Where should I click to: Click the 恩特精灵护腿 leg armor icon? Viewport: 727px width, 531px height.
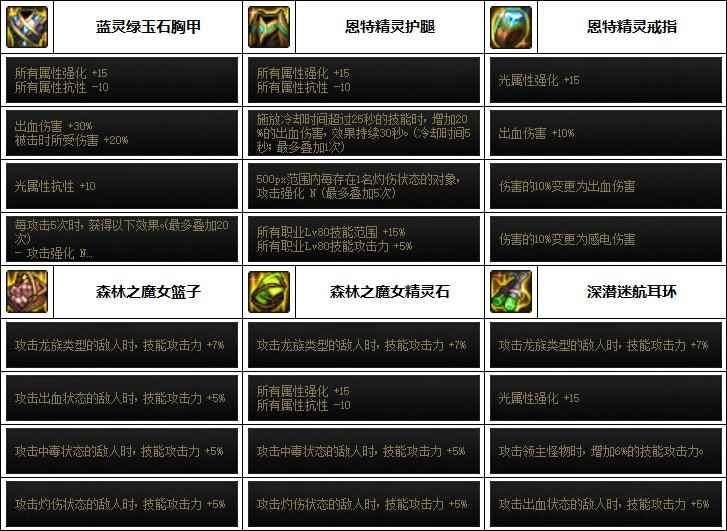click(x=269, y=27)
